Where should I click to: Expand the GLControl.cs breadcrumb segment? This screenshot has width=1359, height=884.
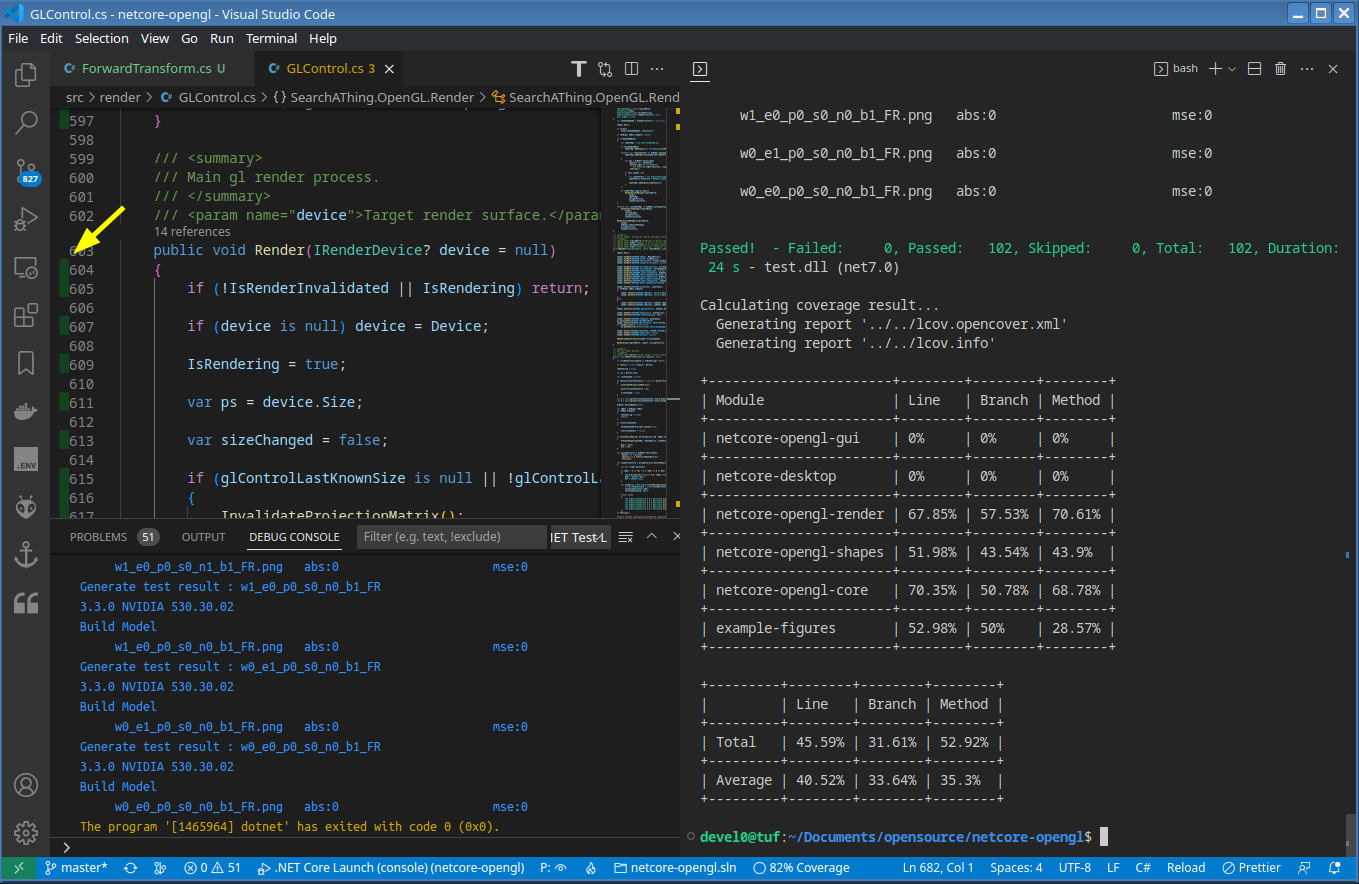coord(207,98)
